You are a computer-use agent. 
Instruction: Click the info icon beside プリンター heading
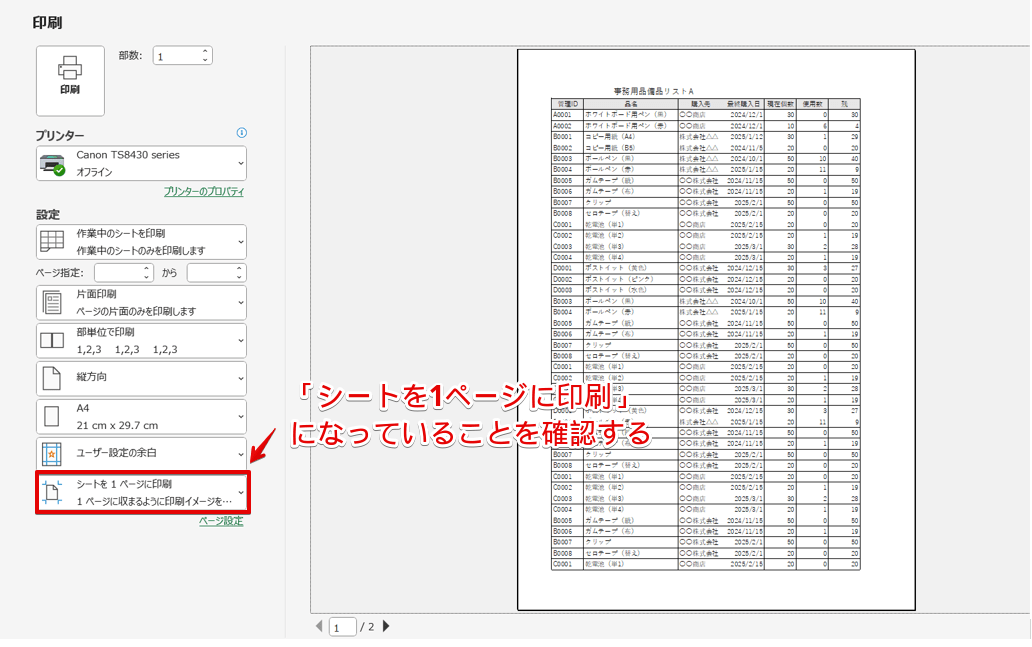point(243,133)
